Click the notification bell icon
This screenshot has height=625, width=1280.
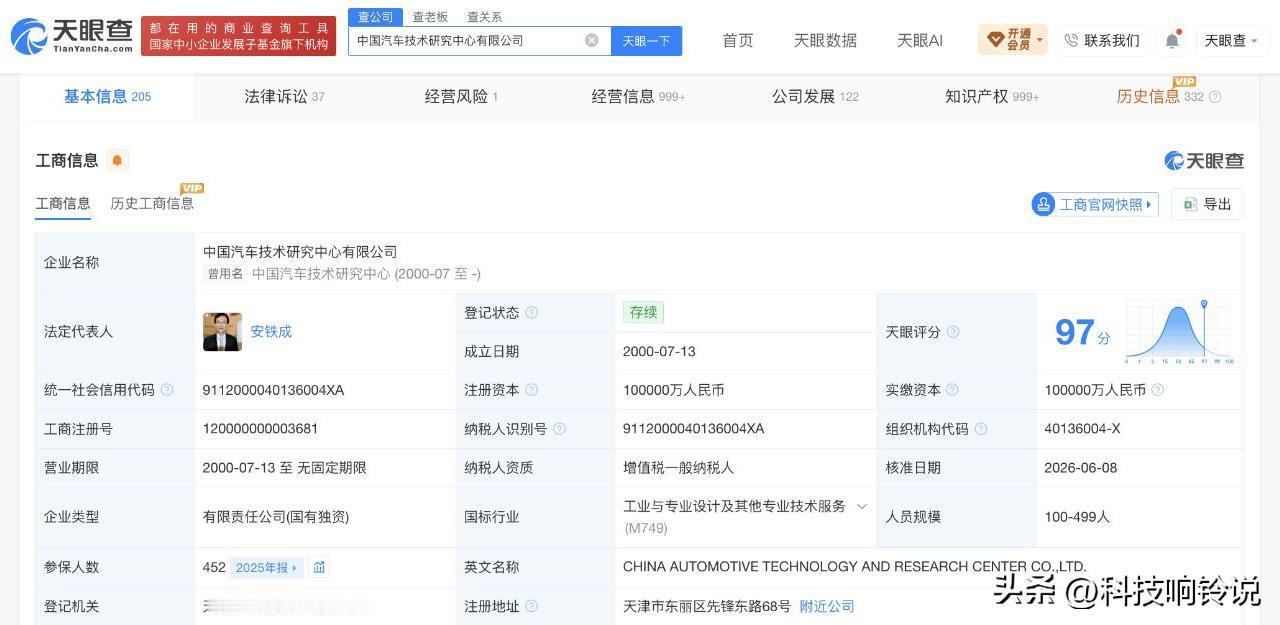coord(1172,40)
